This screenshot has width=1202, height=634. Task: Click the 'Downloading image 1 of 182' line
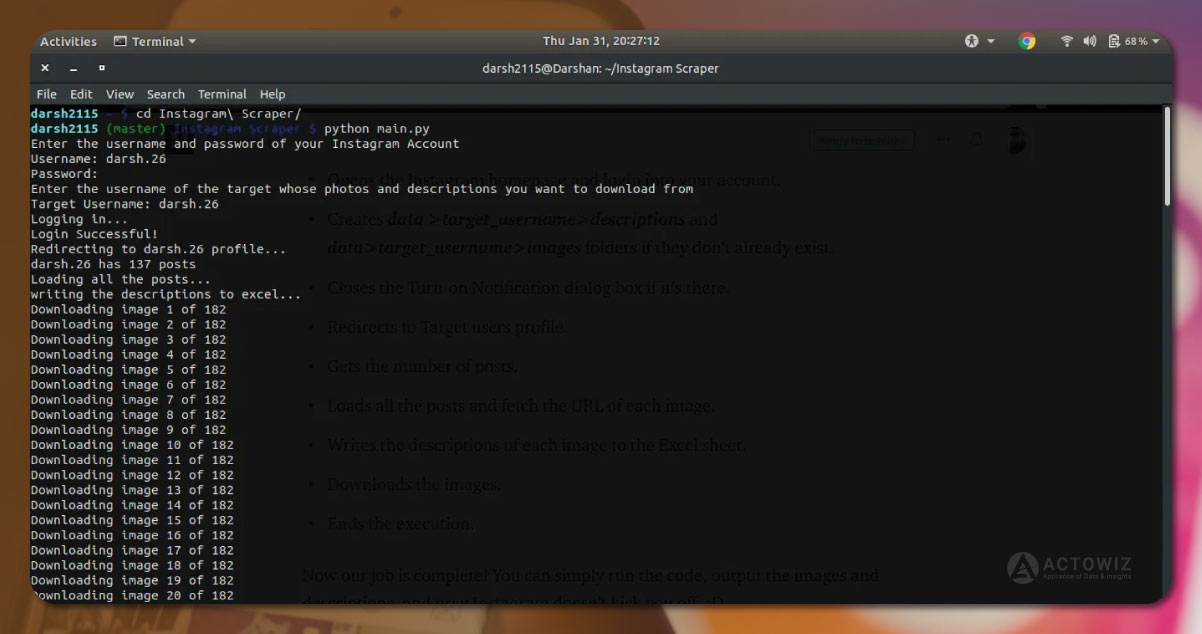point(128,309)
